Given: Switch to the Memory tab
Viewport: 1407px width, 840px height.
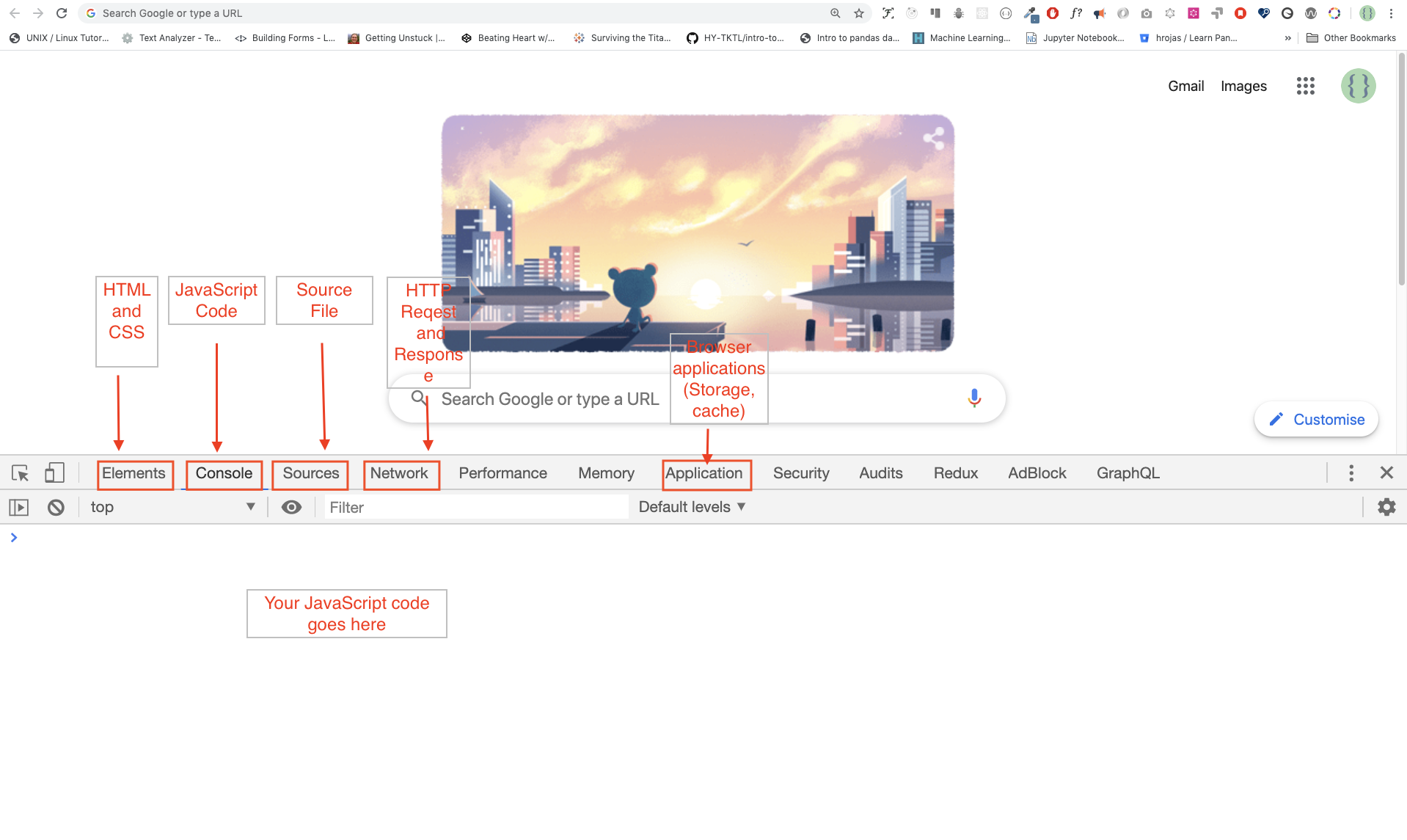Looking at the screenshot, I should tap(606, 473).
